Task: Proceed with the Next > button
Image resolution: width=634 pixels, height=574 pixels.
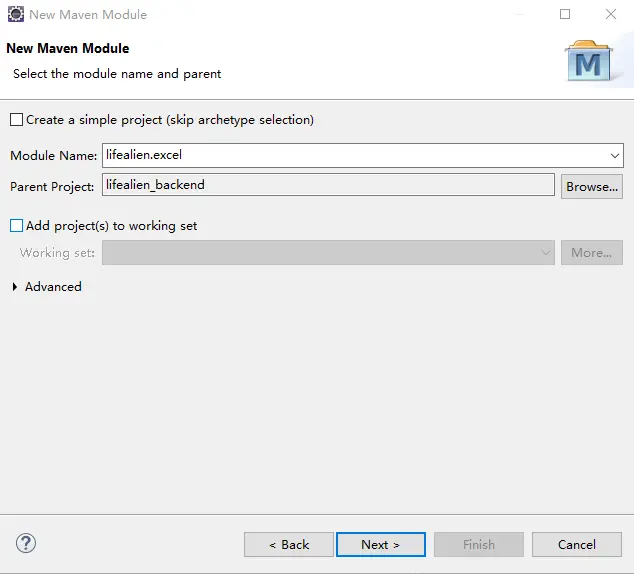Action: coord(380,544)
